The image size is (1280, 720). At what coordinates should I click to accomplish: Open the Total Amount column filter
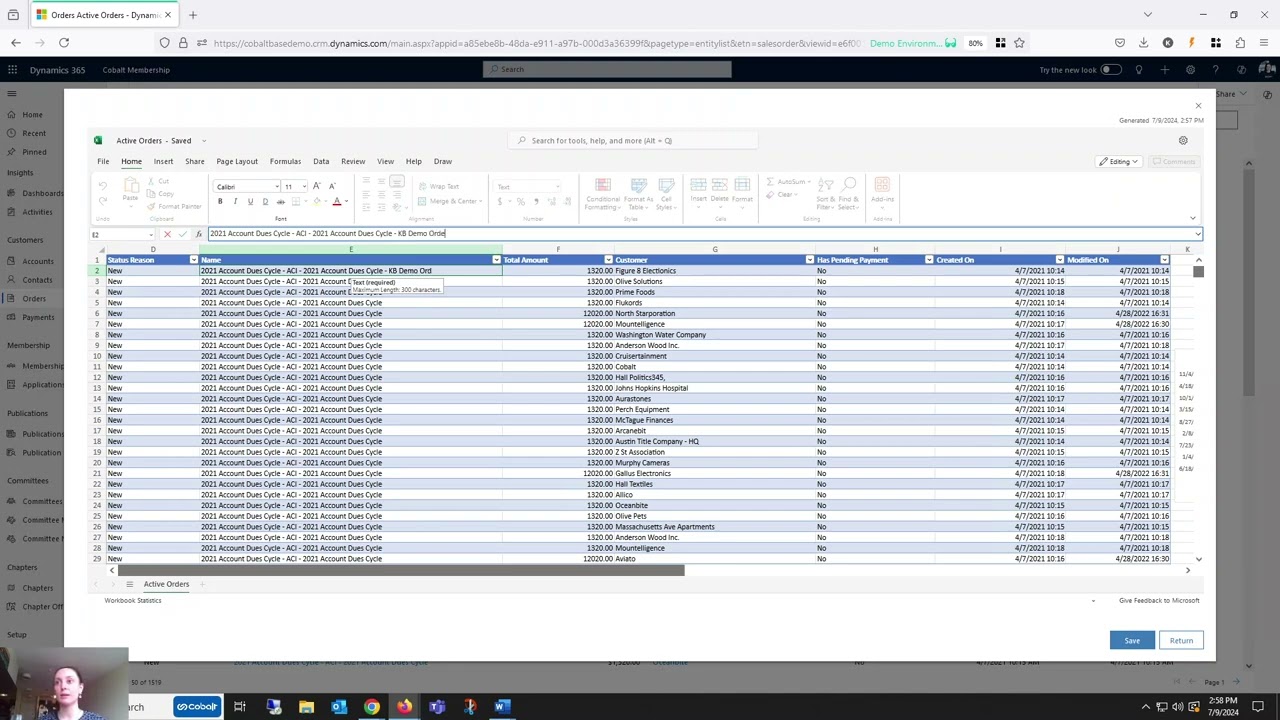[x=608, y=260]
